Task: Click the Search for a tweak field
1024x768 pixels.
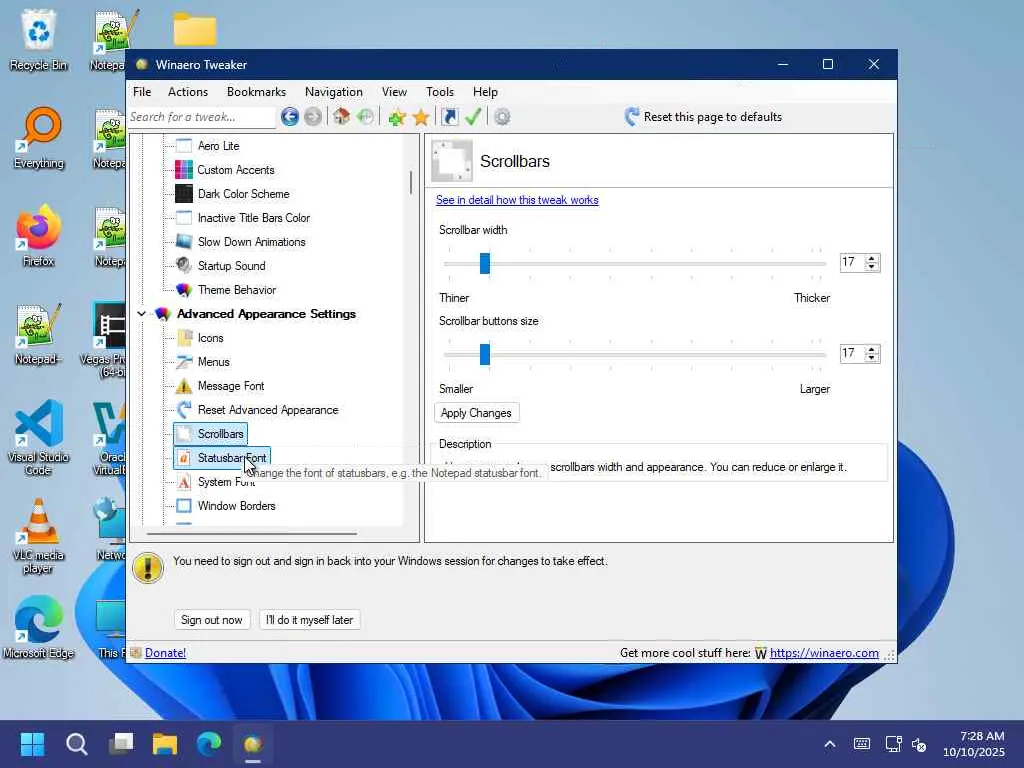Action: 202,117
